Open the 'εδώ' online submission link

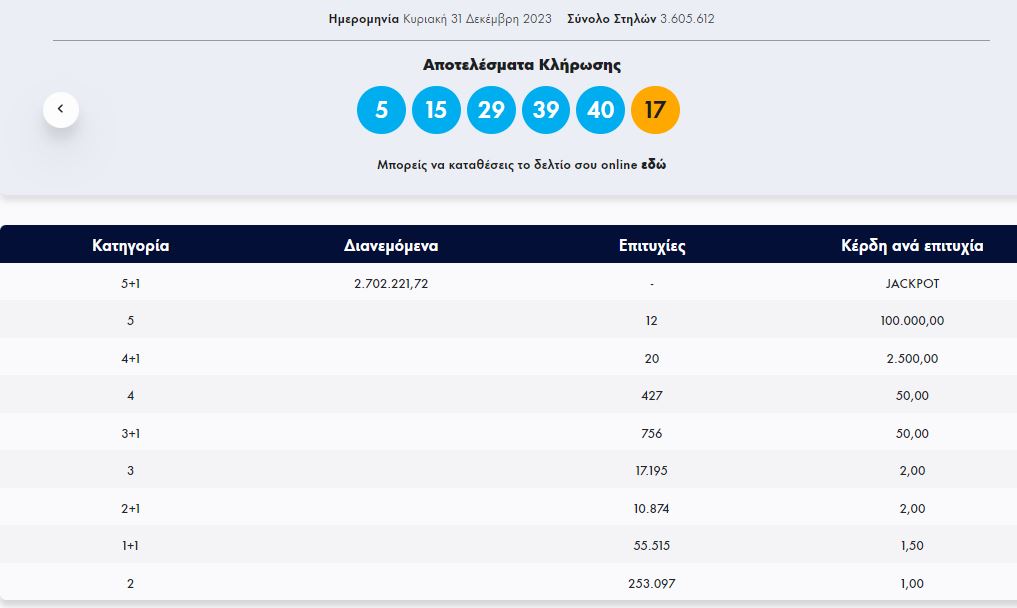[x=654, y=165]
